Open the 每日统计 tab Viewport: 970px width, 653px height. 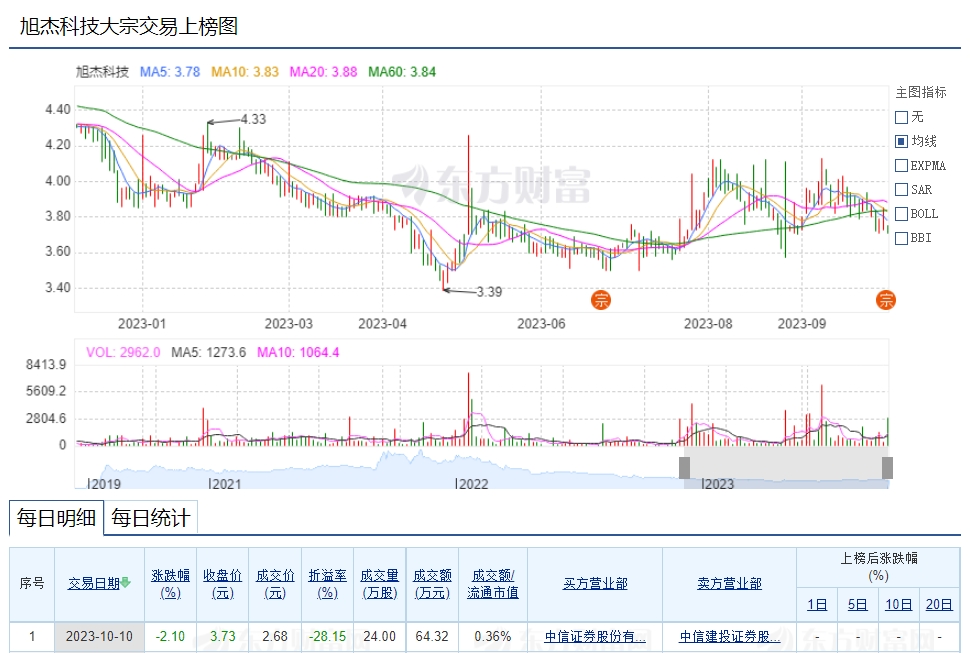(x=150, y=518)
